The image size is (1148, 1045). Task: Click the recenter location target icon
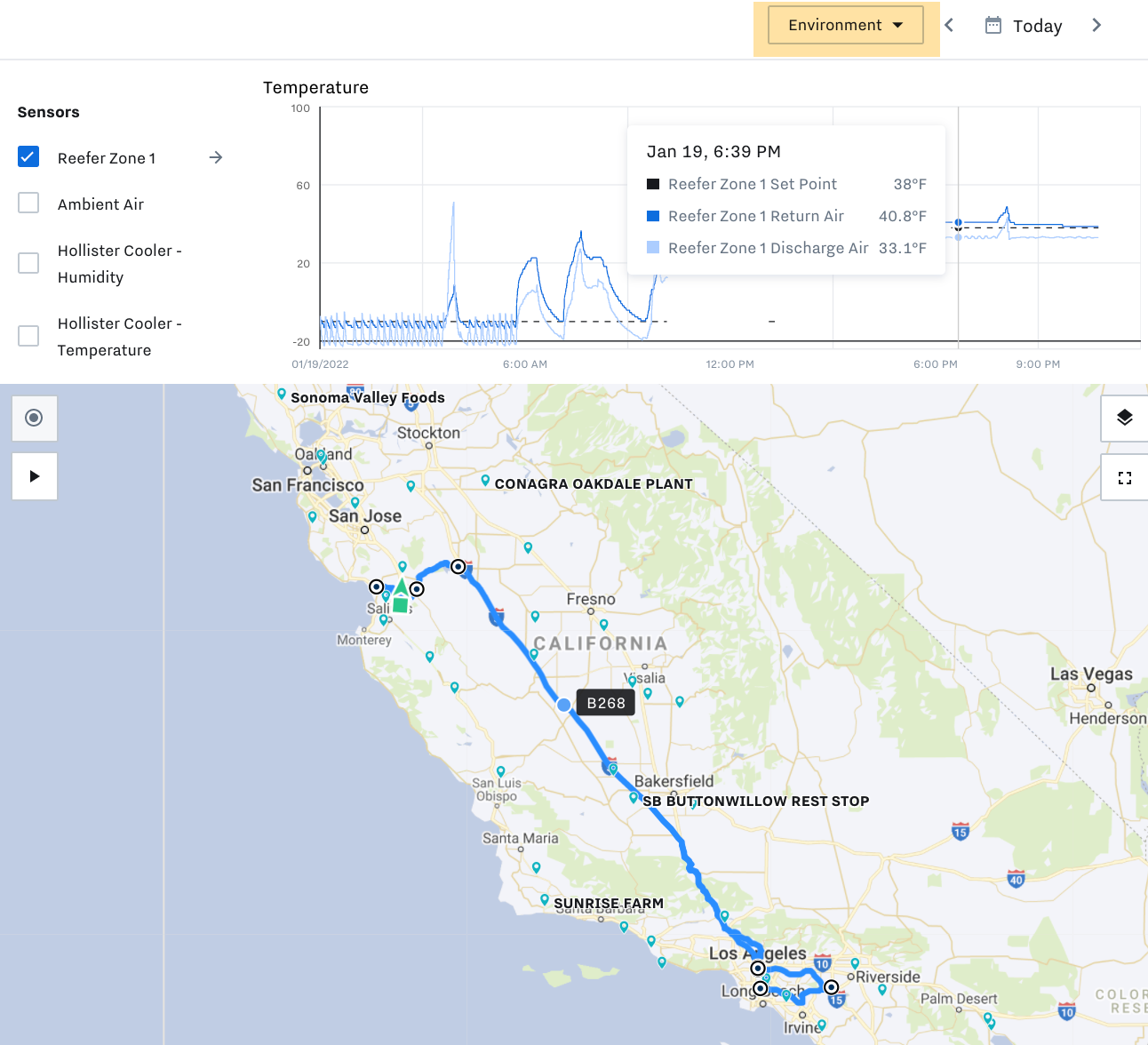34,418
